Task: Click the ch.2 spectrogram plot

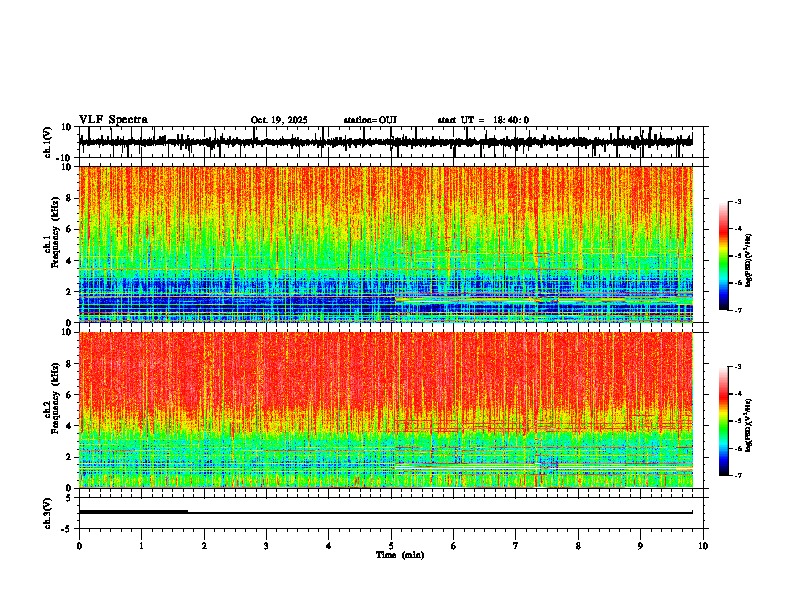Action: point(386,410)
